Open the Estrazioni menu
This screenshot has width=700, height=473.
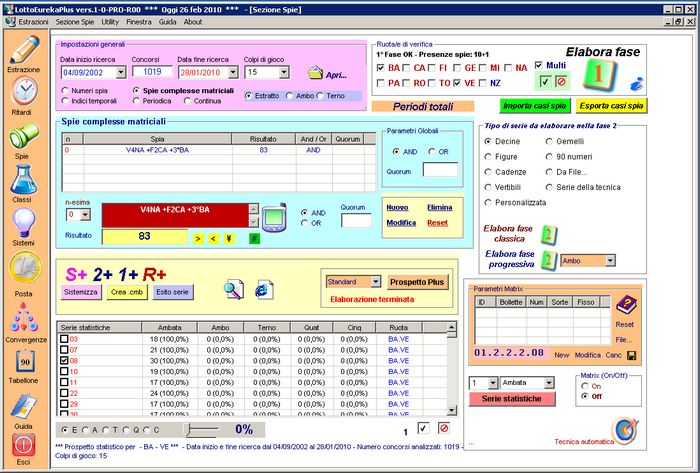[33, 22]
